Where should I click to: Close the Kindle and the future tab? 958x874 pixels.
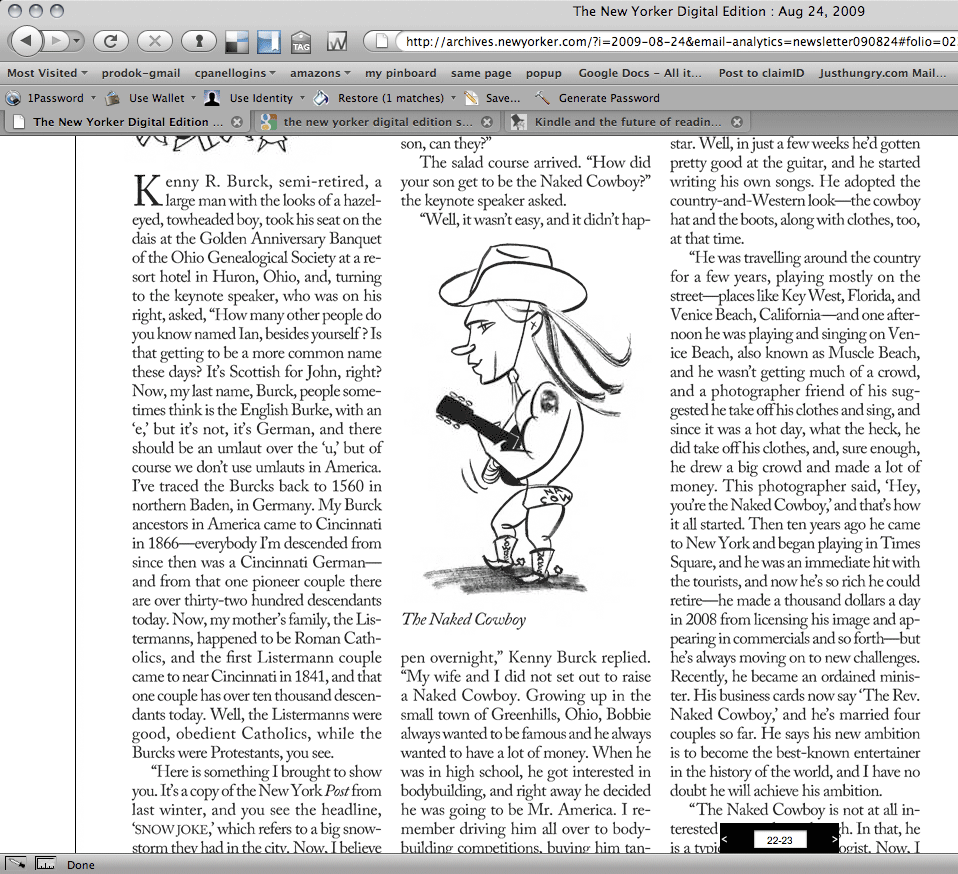coord(737,122)
